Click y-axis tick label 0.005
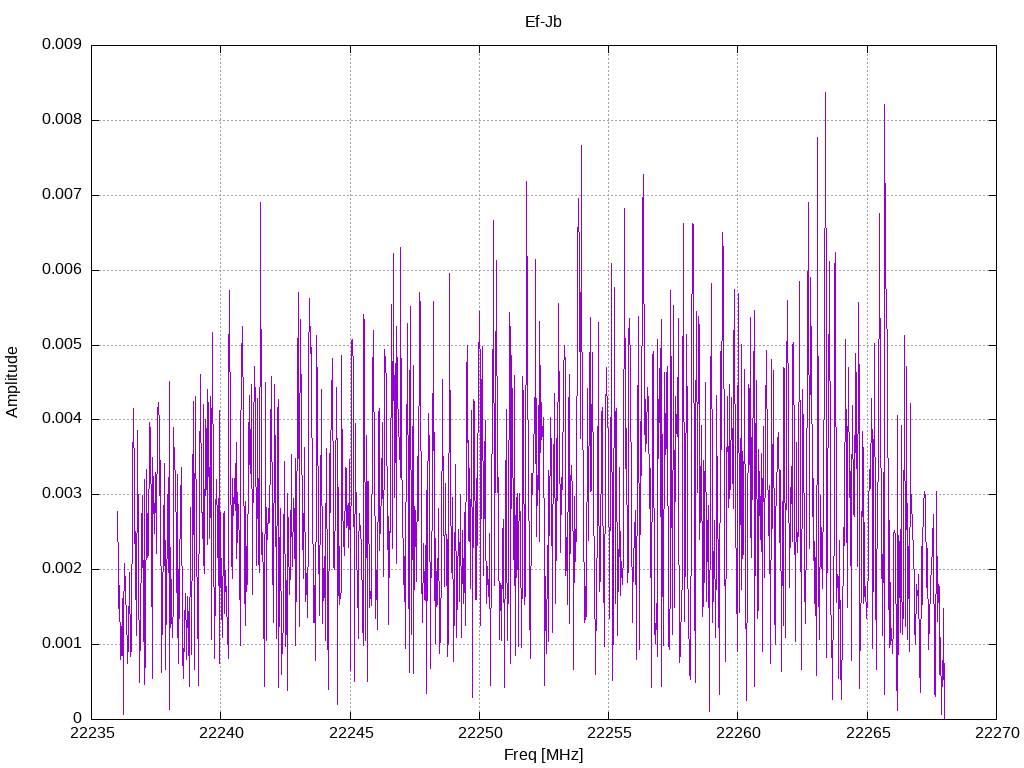The image size is (1024, 768). [x=62, y=344]
